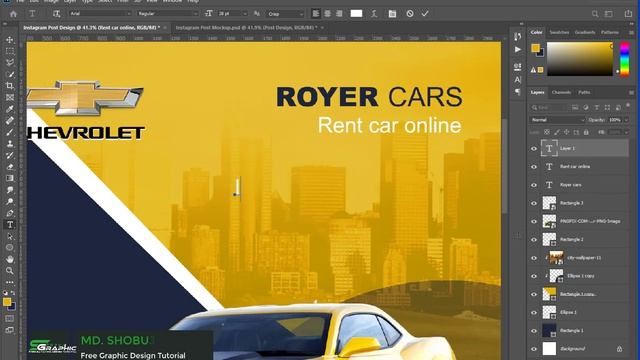
Task: Select the Frame tool
Action: [10, 97]
